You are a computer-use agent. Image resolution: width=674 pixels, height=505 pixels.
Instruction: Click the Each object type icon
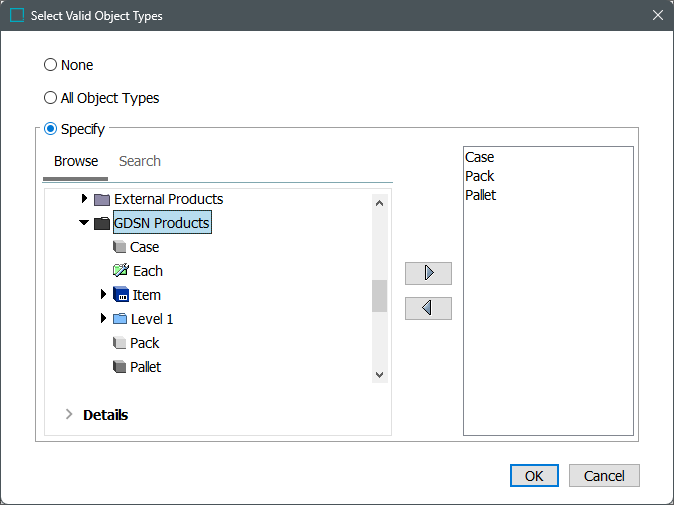[x=120, y=271]
